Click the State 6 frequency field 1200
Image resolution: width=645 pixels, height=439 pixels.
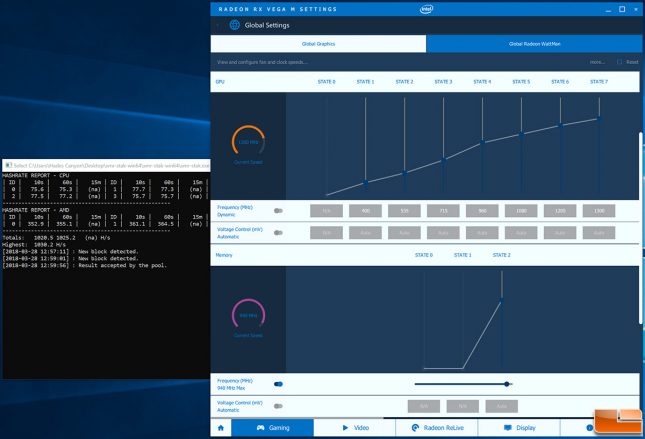pyautogui.click(x=560, y=211)
